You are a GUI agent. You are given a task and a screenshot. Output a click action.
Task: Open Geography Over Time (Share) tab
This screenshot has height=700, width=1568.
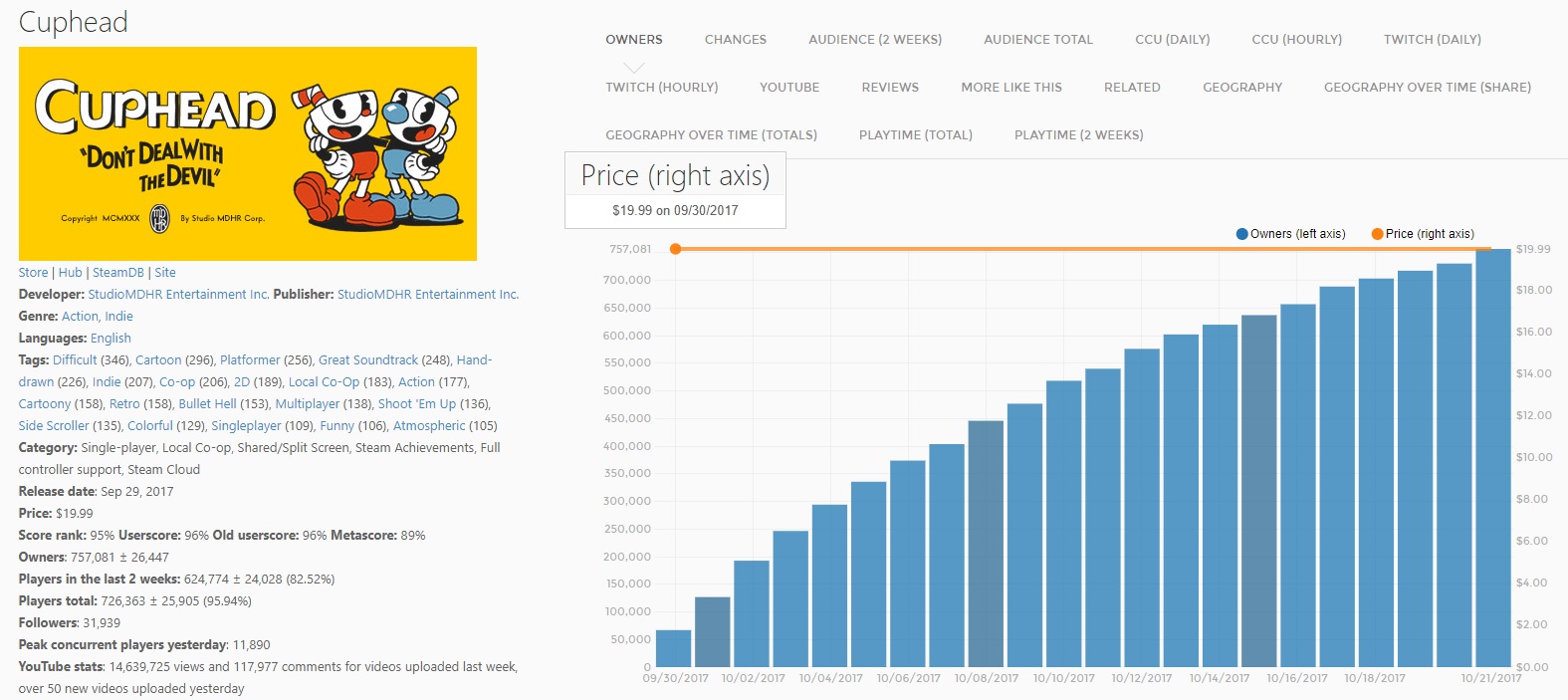(1428, 88)
